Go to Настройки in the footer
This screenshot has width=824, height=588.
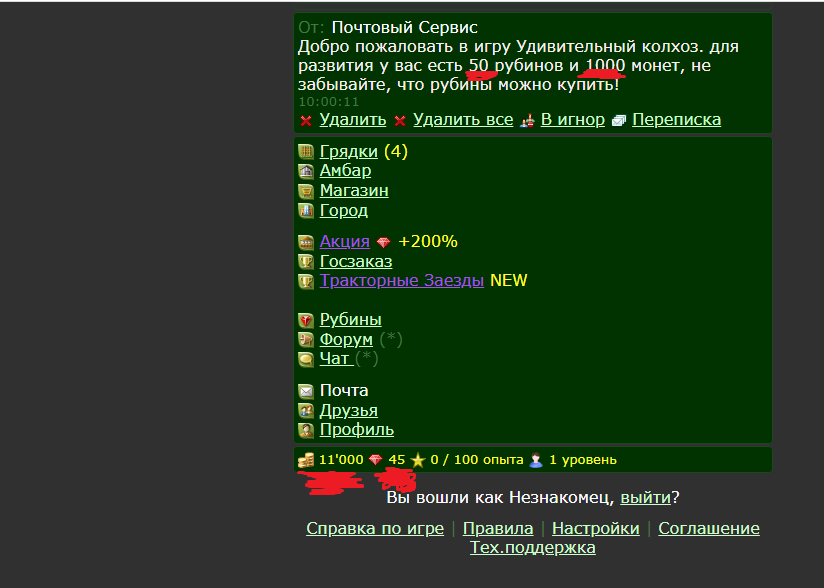point(595,528)
